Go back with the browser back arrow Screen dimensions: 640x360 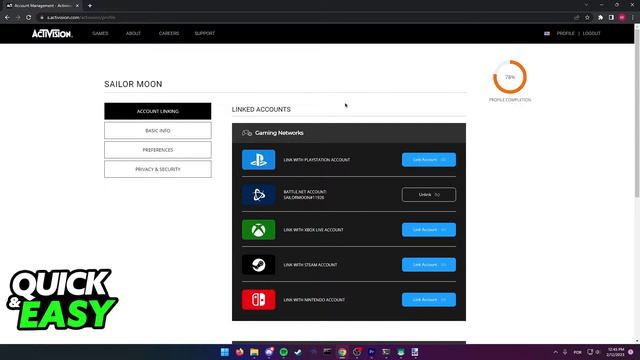(7, 18)
